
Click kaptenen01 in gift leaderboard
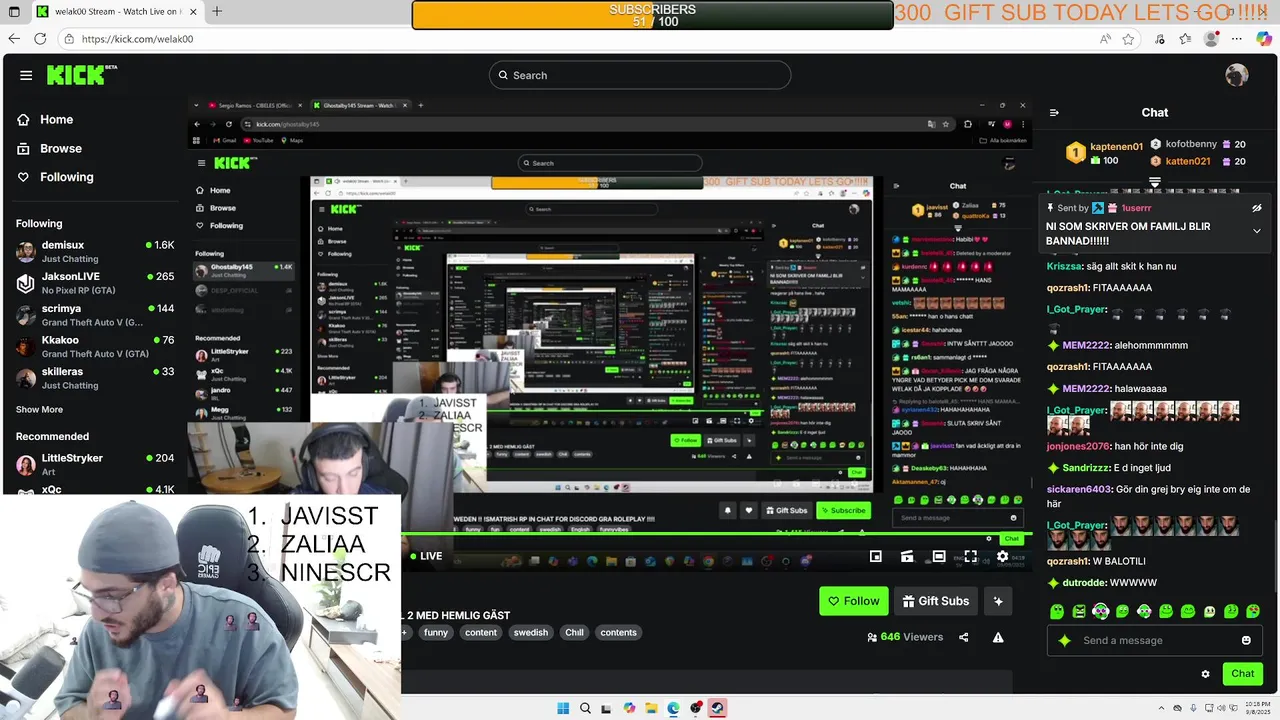pos(1116,146)
